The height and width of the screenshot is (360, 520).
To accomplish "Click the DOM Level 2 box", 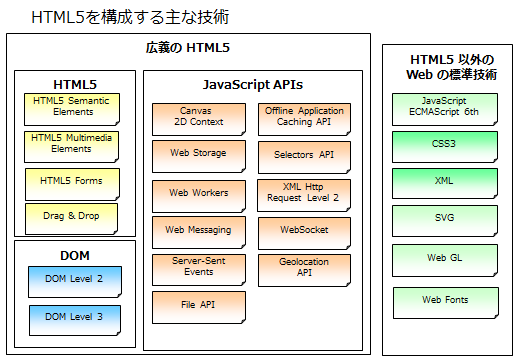I will click(x=75, y=282).
